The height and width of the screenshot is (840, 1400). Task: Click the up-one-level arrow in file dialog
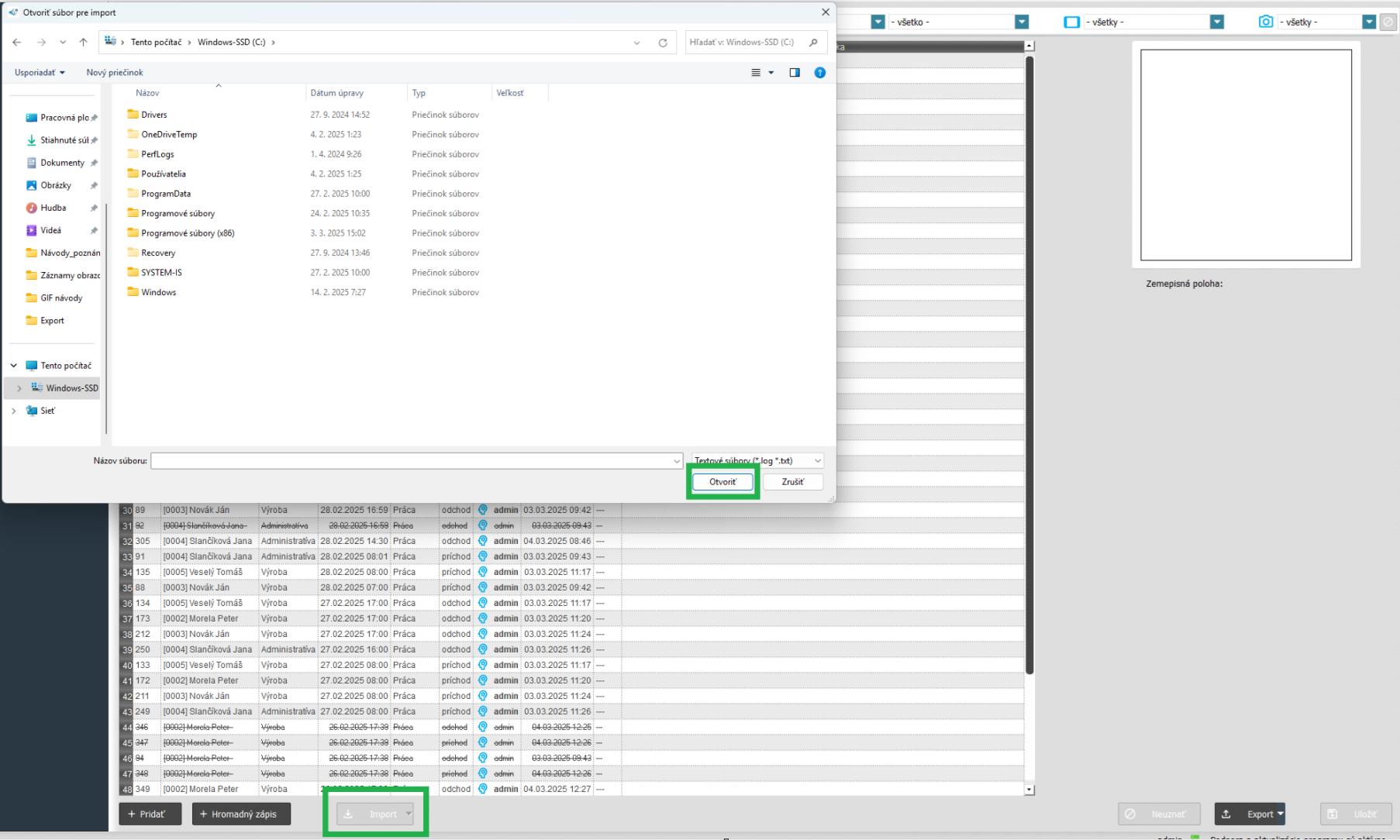83,43
